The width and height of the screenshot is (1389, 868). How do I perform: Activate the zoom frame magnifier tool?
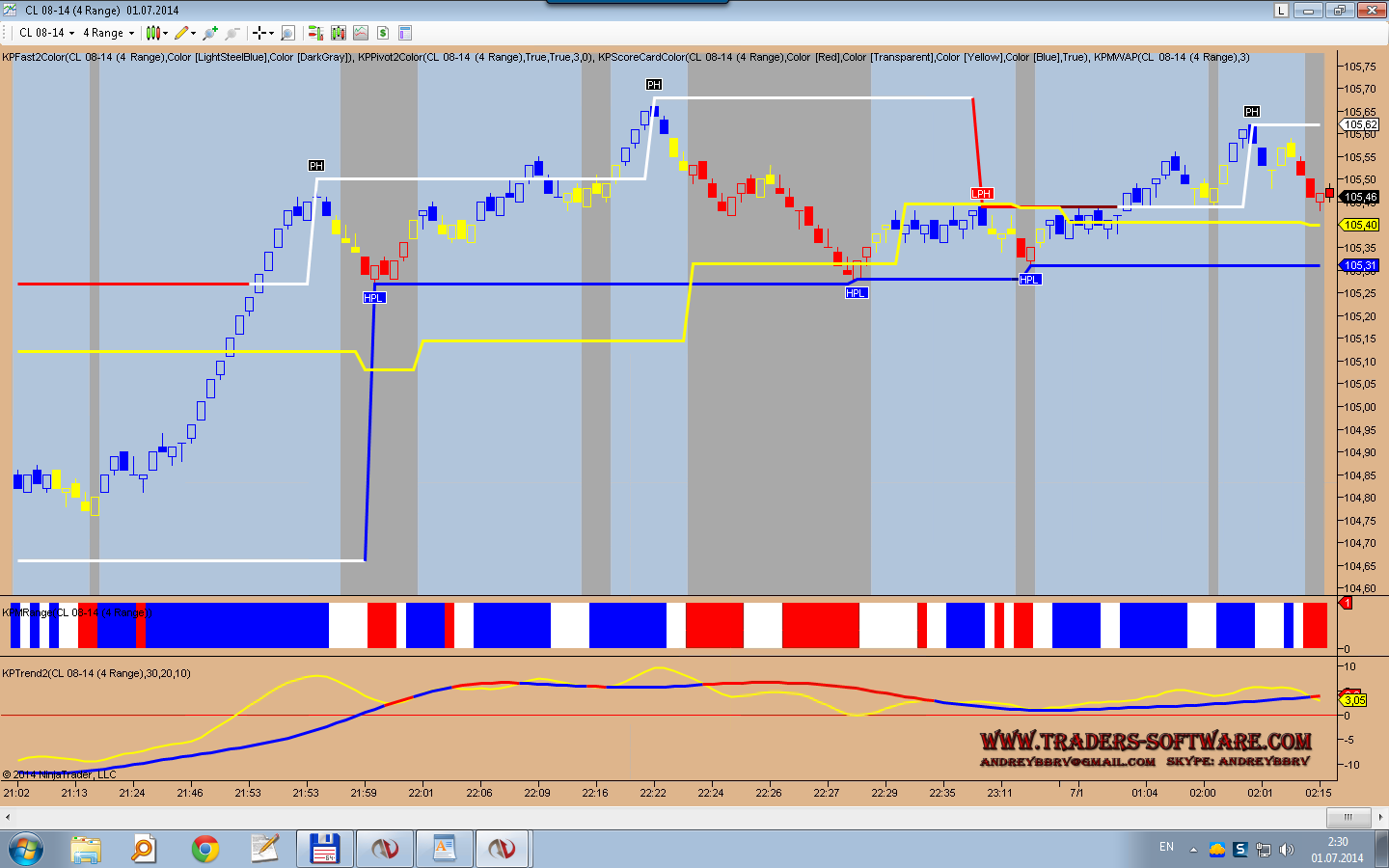click(287, 33)
